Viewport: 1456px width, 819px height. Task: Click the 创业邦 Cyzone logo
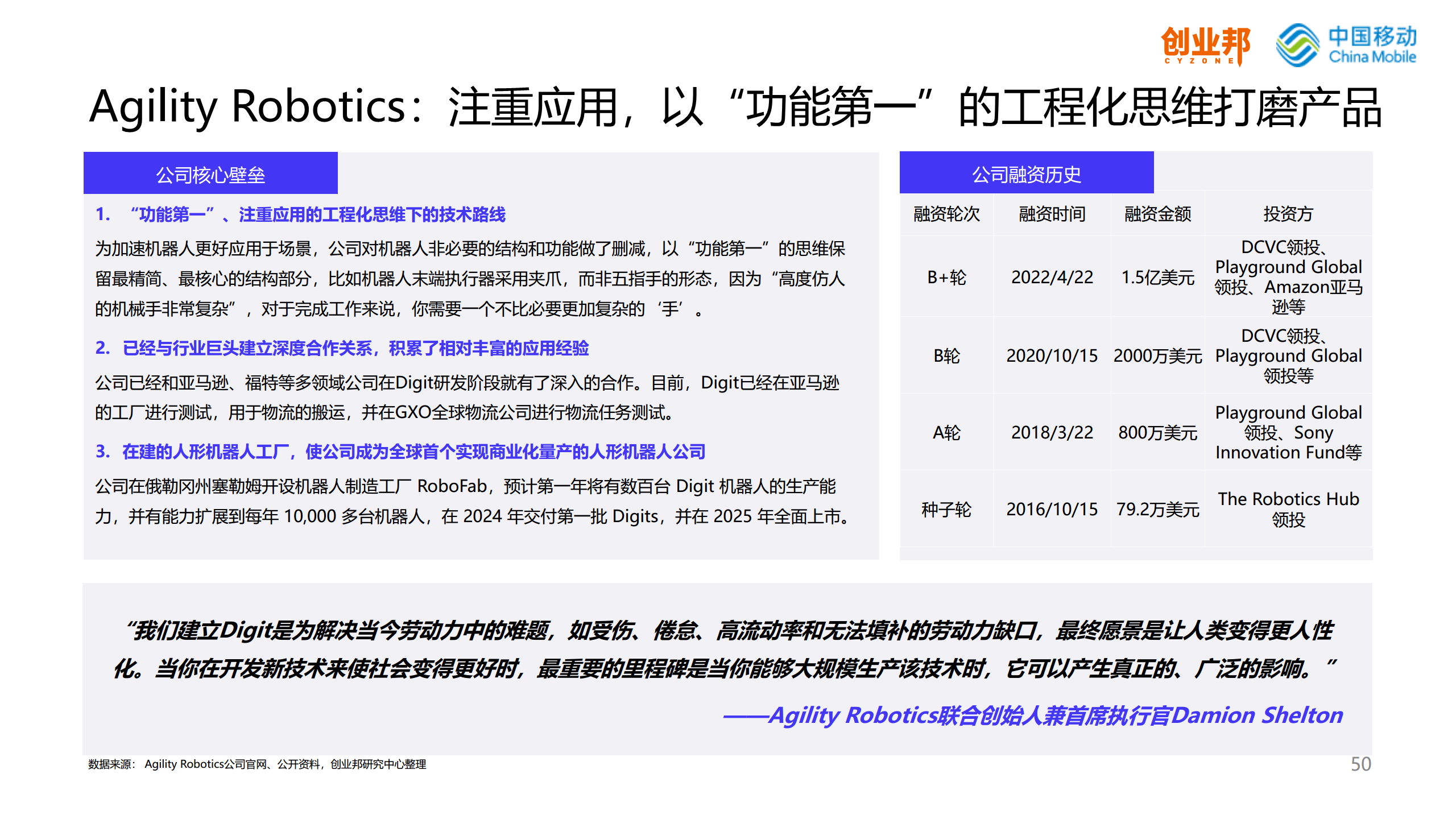coord(1205,45)
